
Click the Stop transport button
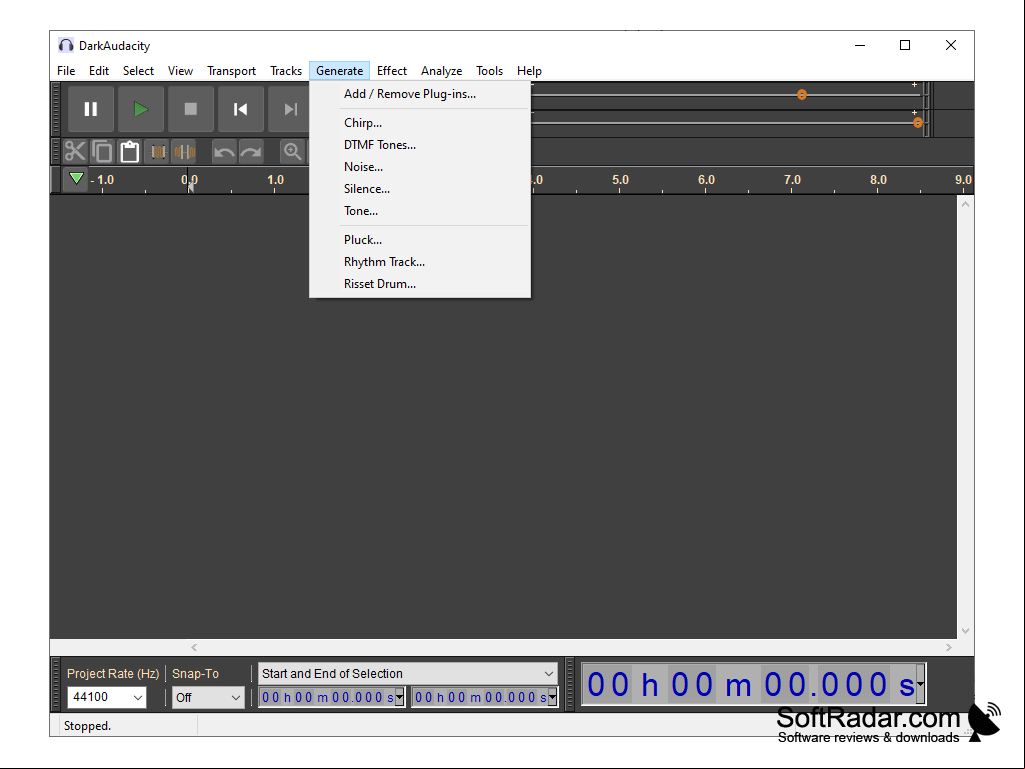190,109
